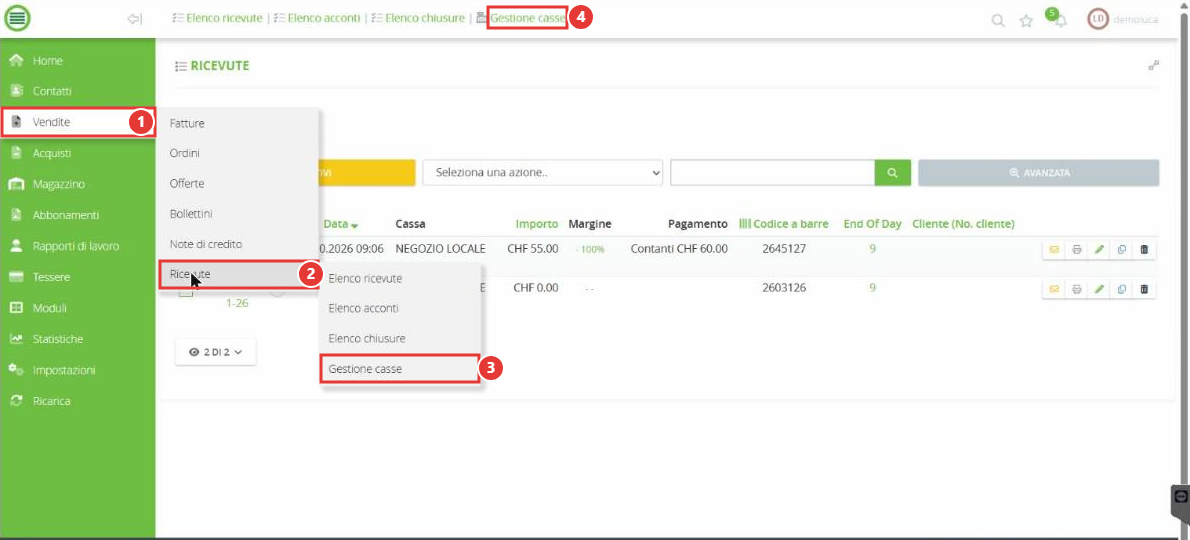This screenshot has width=1190, height=540.
Task: Delete receipt with barcode 2645127
Action: pos(1144,249)
